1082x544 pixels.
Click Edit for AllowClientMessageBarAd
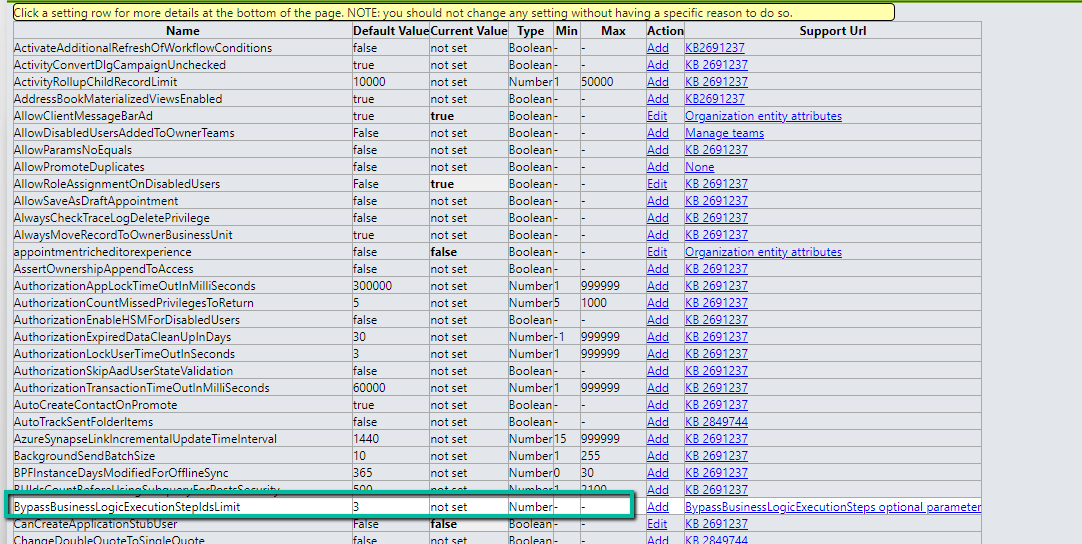pyautogui.click(x=657, y=116)
